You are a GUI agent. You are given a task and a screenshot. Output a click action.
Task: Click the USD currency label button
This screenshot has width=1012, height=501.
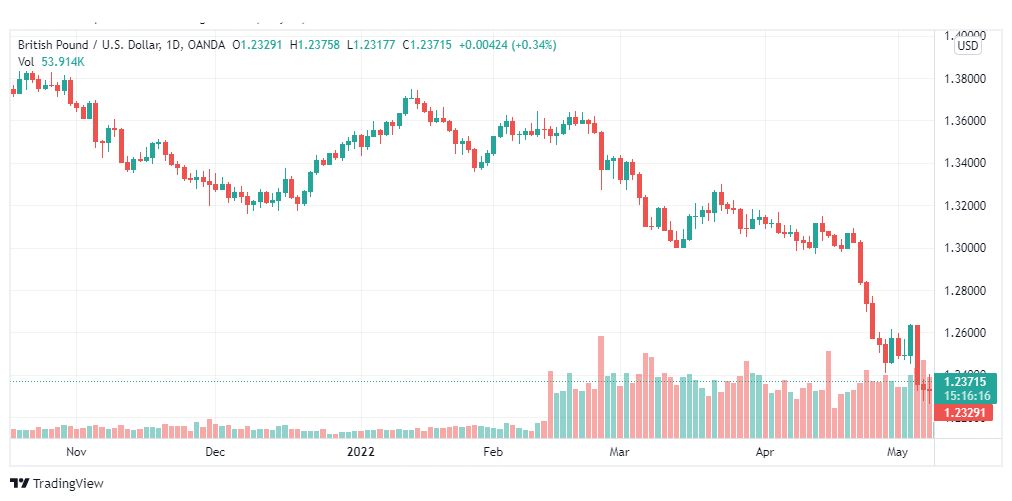point(967,46)
